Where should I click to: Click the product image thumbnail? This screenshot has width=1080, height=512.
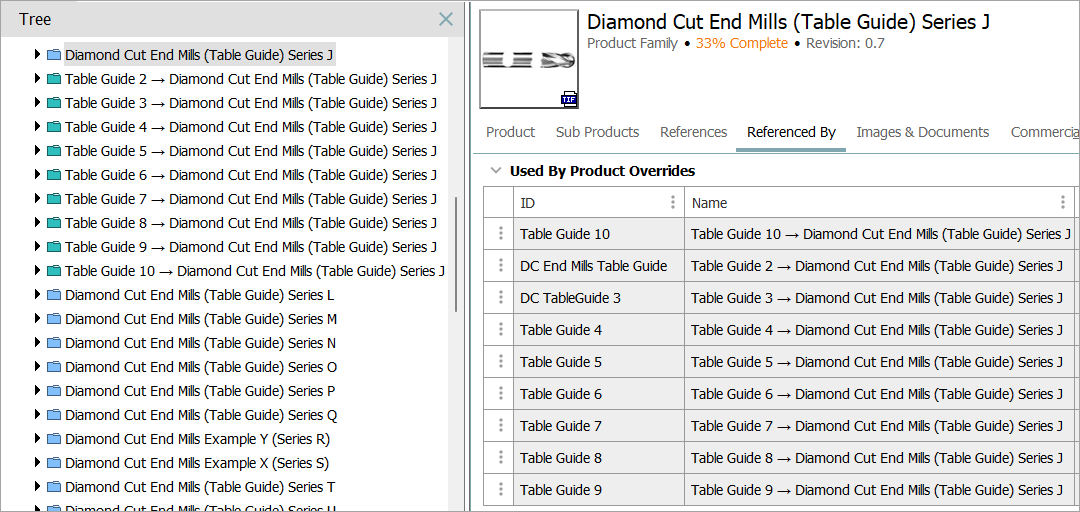pyautogui.click(x=528, y=58)
